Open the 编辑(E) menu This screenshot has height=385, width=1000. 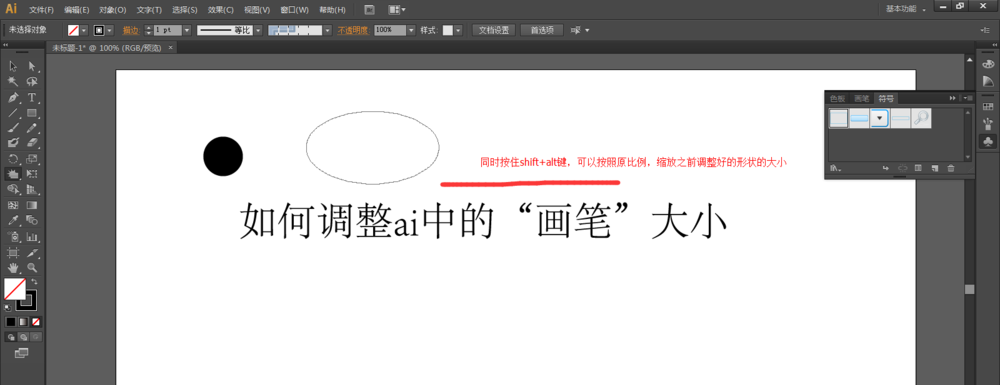tap(77, 10)
